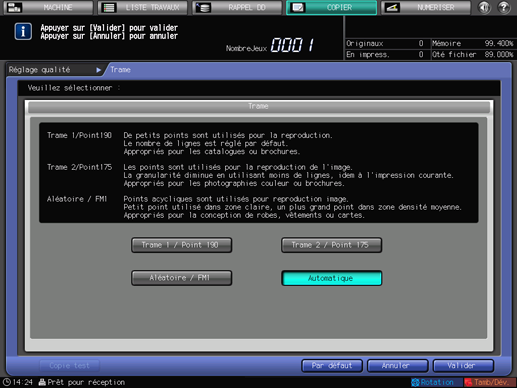Click the Tamb/Dév. status indicator

coord(490,382)
